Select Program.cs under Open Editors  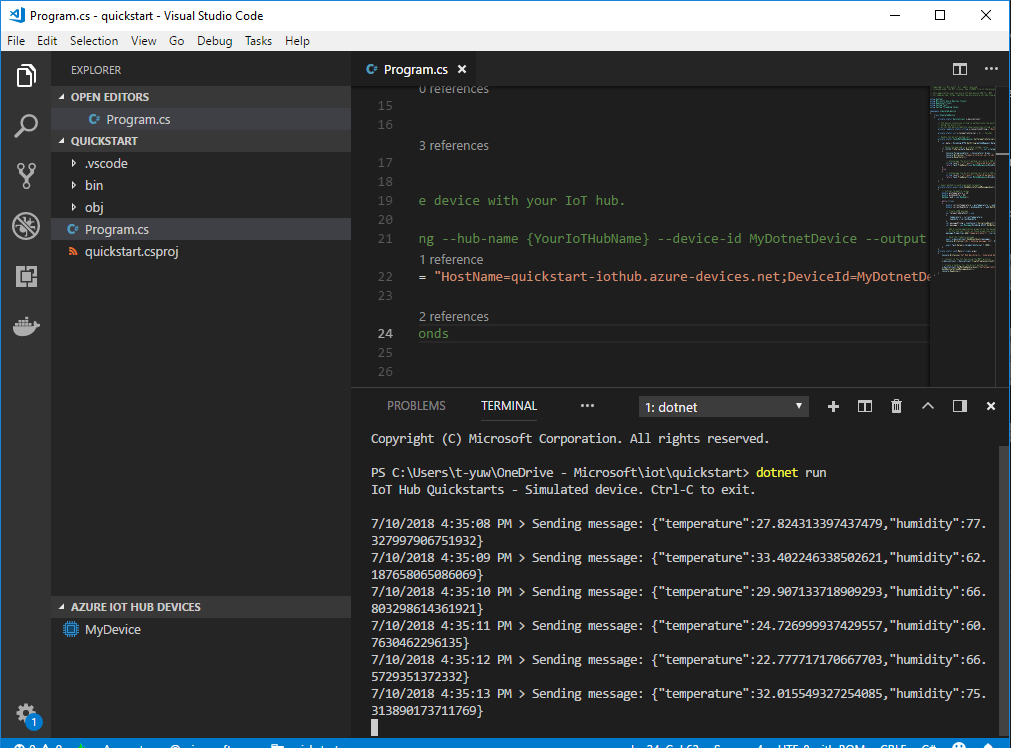[x=201, y=119]
